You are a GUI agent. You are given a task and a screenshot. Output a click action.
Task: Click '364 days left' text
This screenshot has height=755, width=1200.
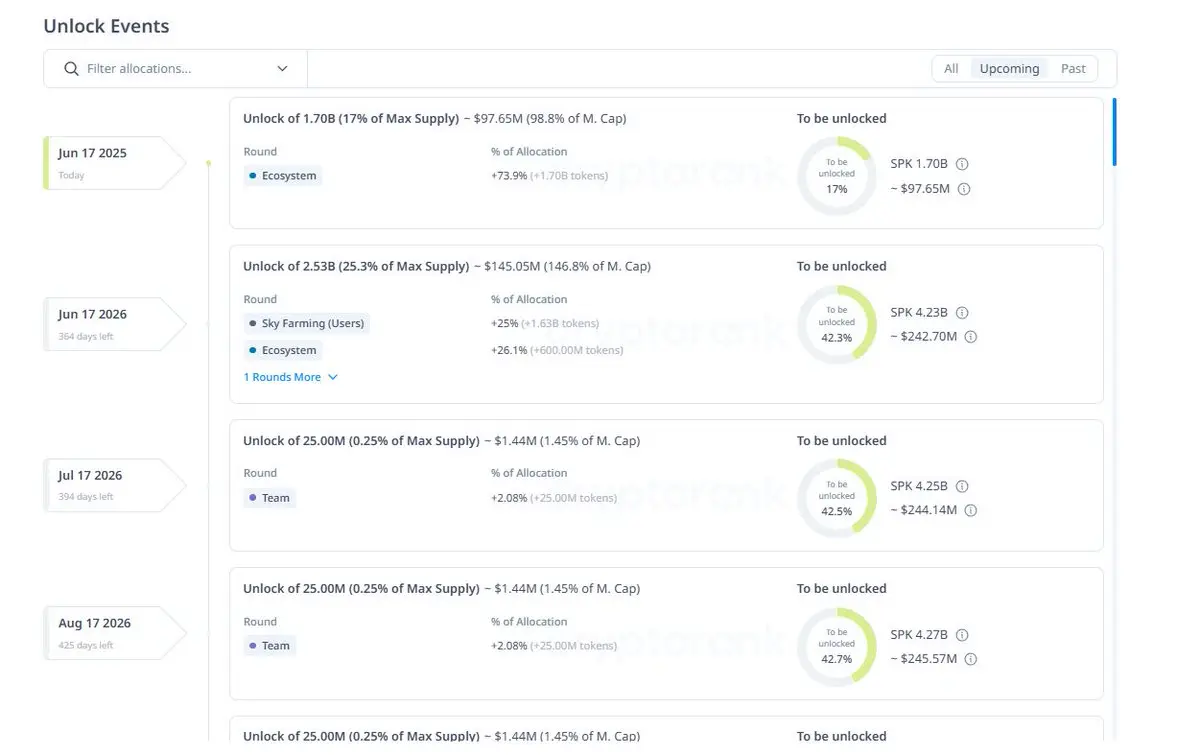pos(86,337)
